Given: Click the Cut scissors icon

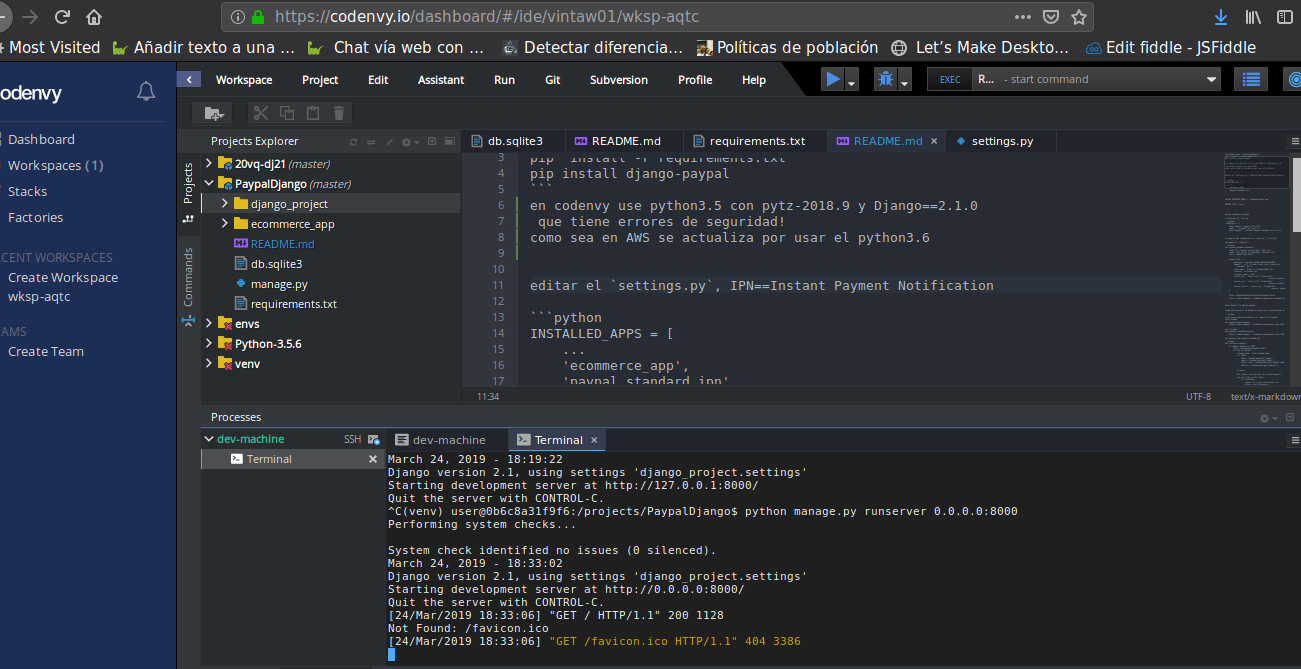Looking at the screenshot, I should [260, 114].
